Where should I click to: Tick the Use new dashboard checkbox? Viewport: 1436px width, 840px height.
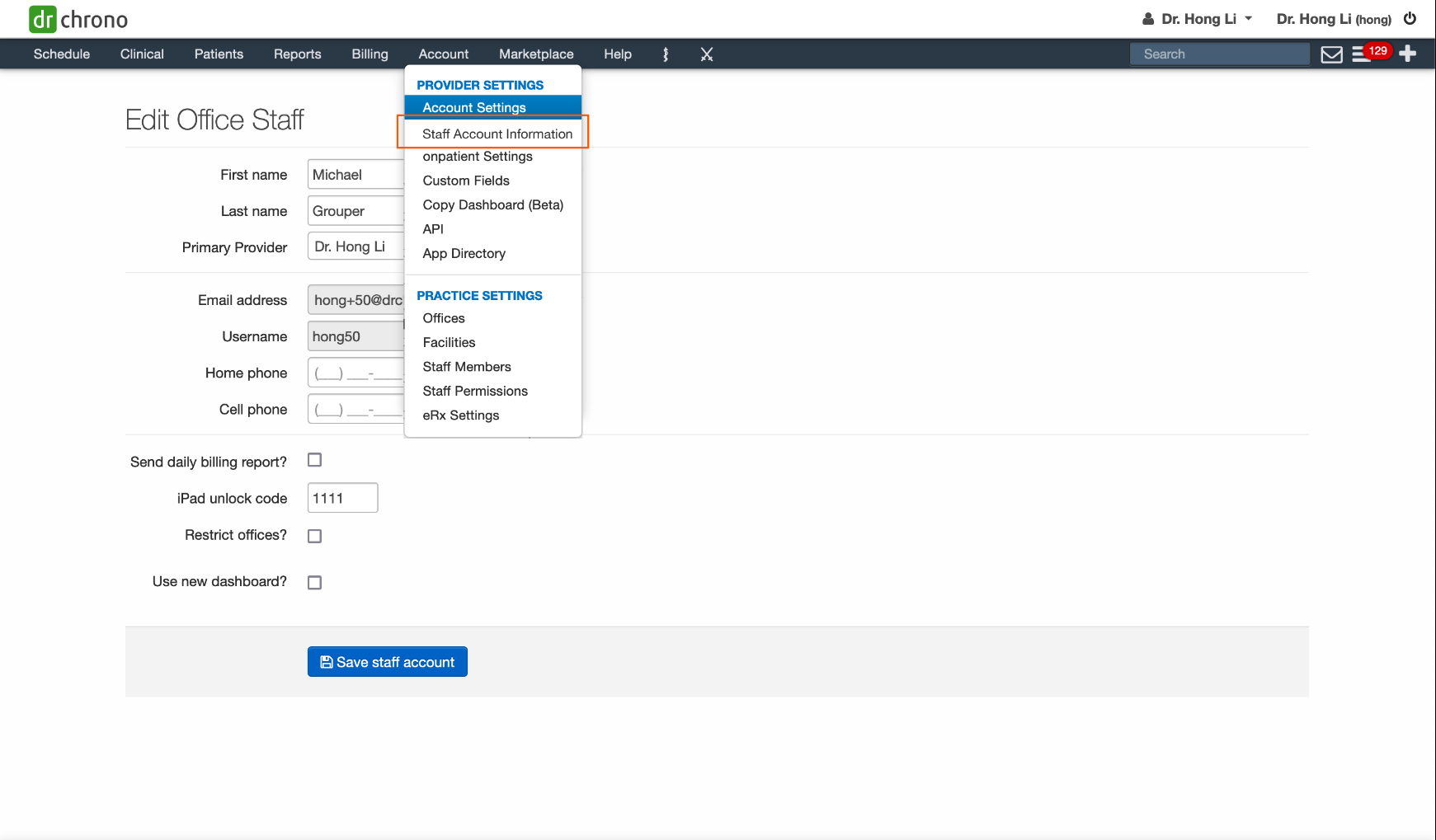click(x=314, y=582)
